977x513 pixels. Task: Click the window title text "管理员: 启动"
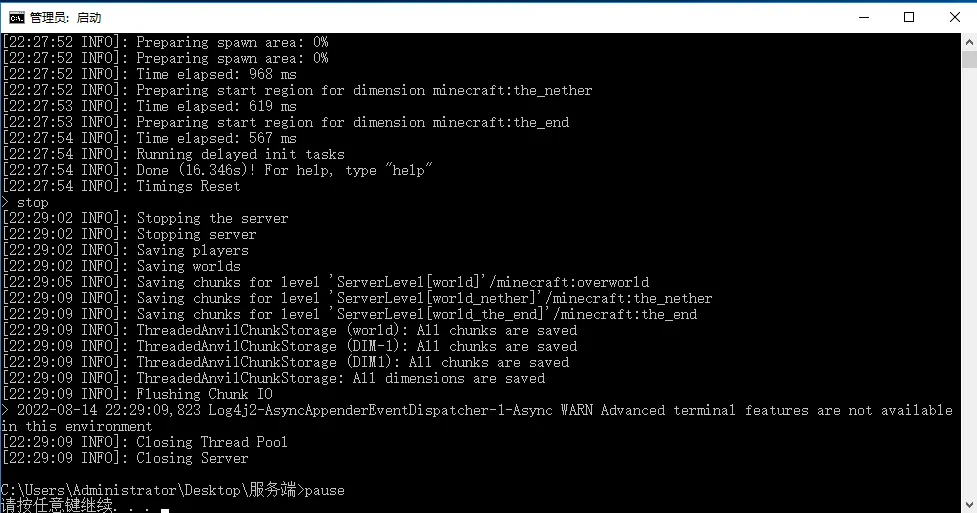[x=66, y=18]
